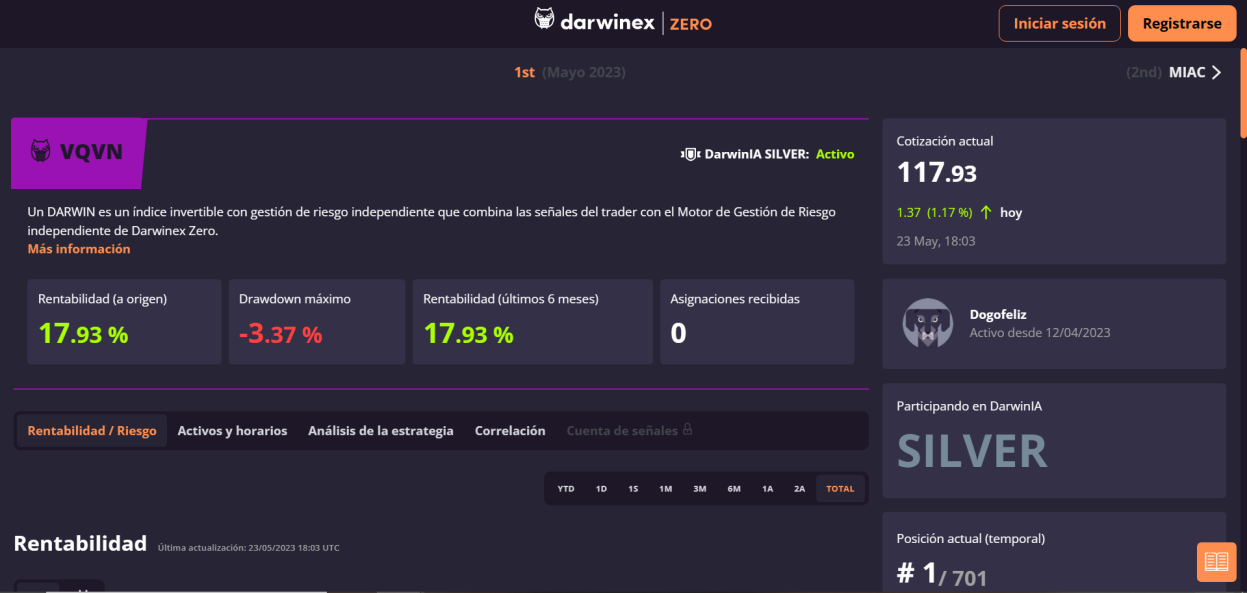This screenshot has width=1247, height=593.
Task: Click Iniciar sesión button
Action: [x=1059, y=23]
